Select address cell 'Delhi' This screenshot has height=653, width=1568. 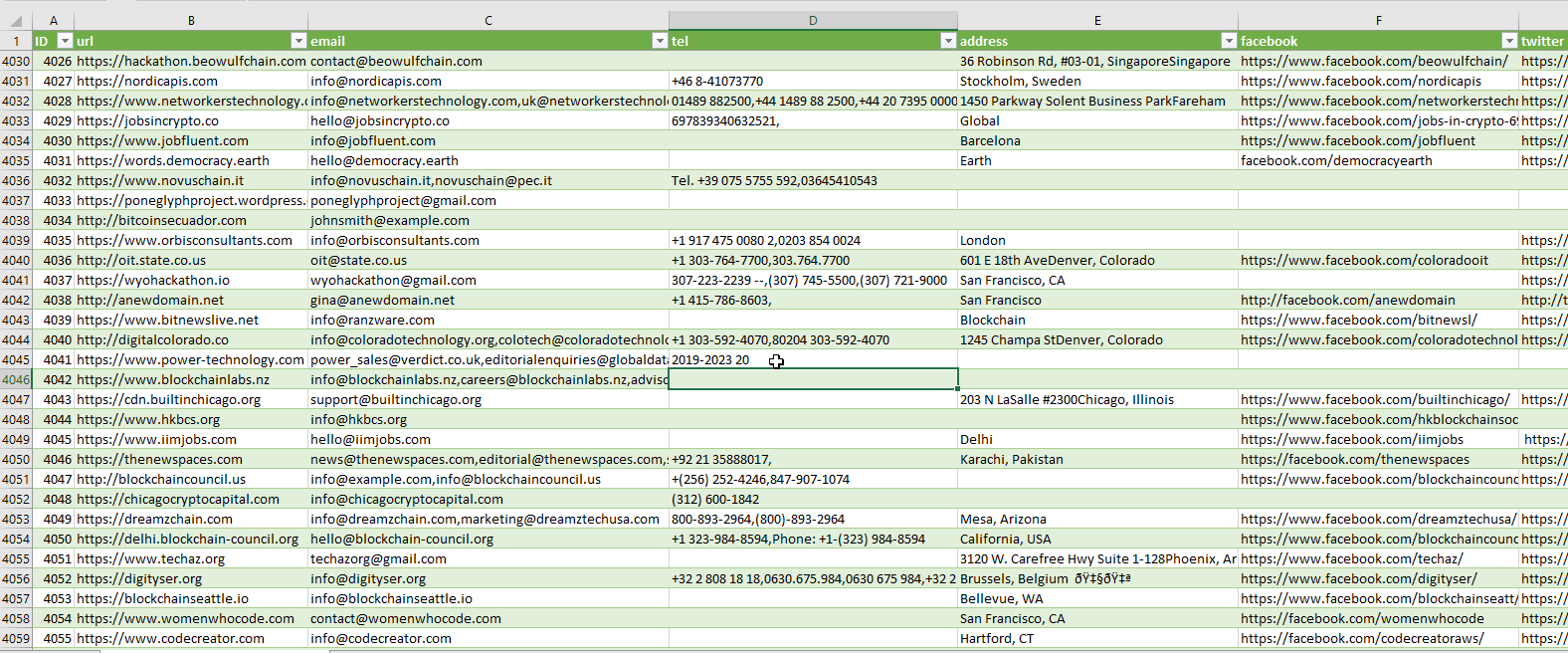(1097, 439)
